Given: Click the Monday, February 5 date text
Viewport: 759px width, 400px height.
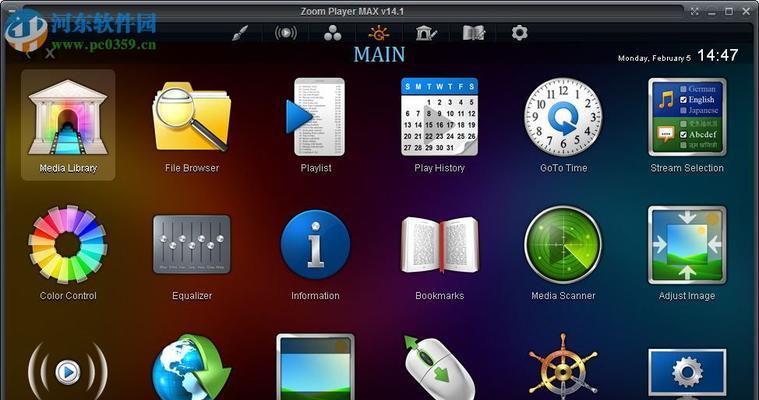Looking at the screenshot, I should click(654, 58).
